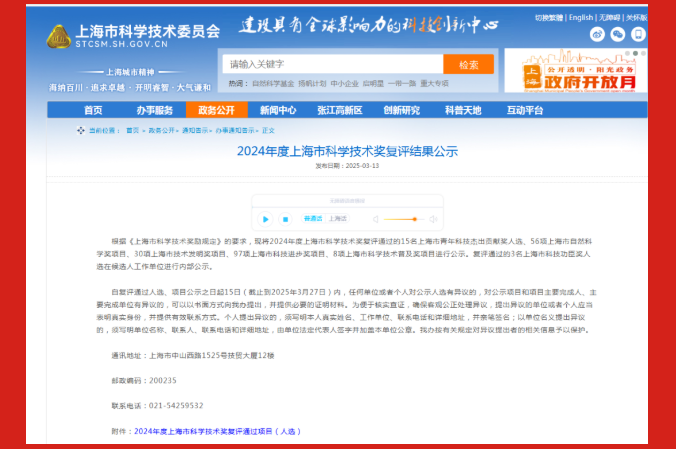677x449 pixels.
Task: Play the article audio reading
Action: (x=266, y=218)
